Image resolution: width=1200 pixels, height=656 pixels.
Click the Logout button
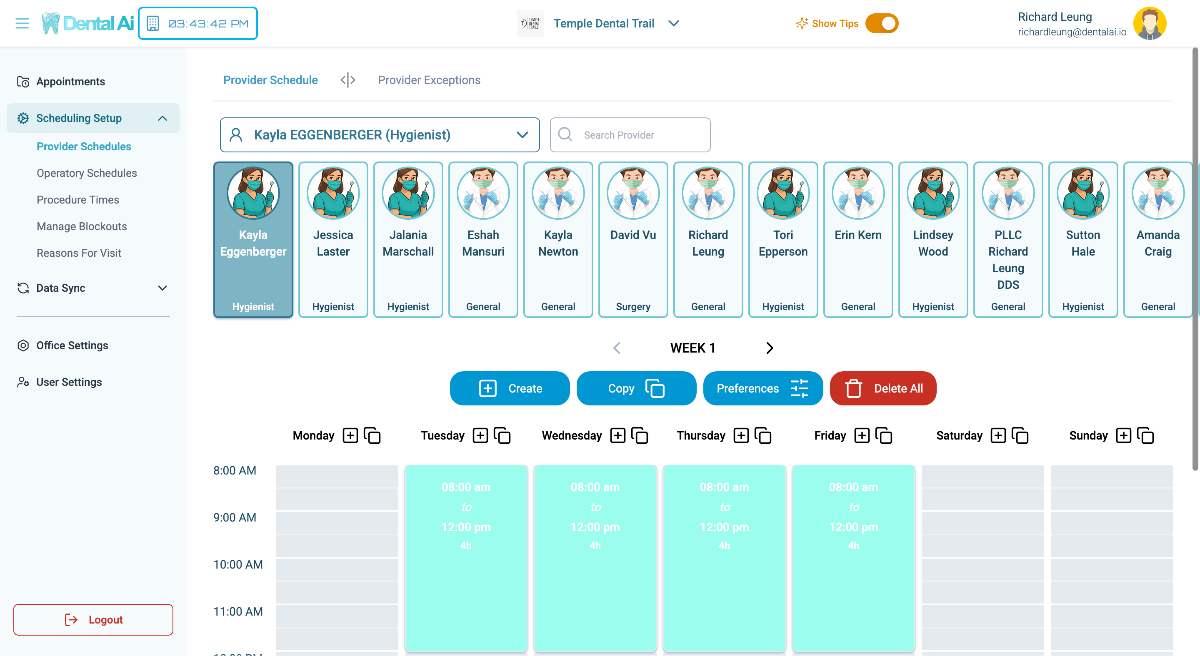(x=93, y=620)
